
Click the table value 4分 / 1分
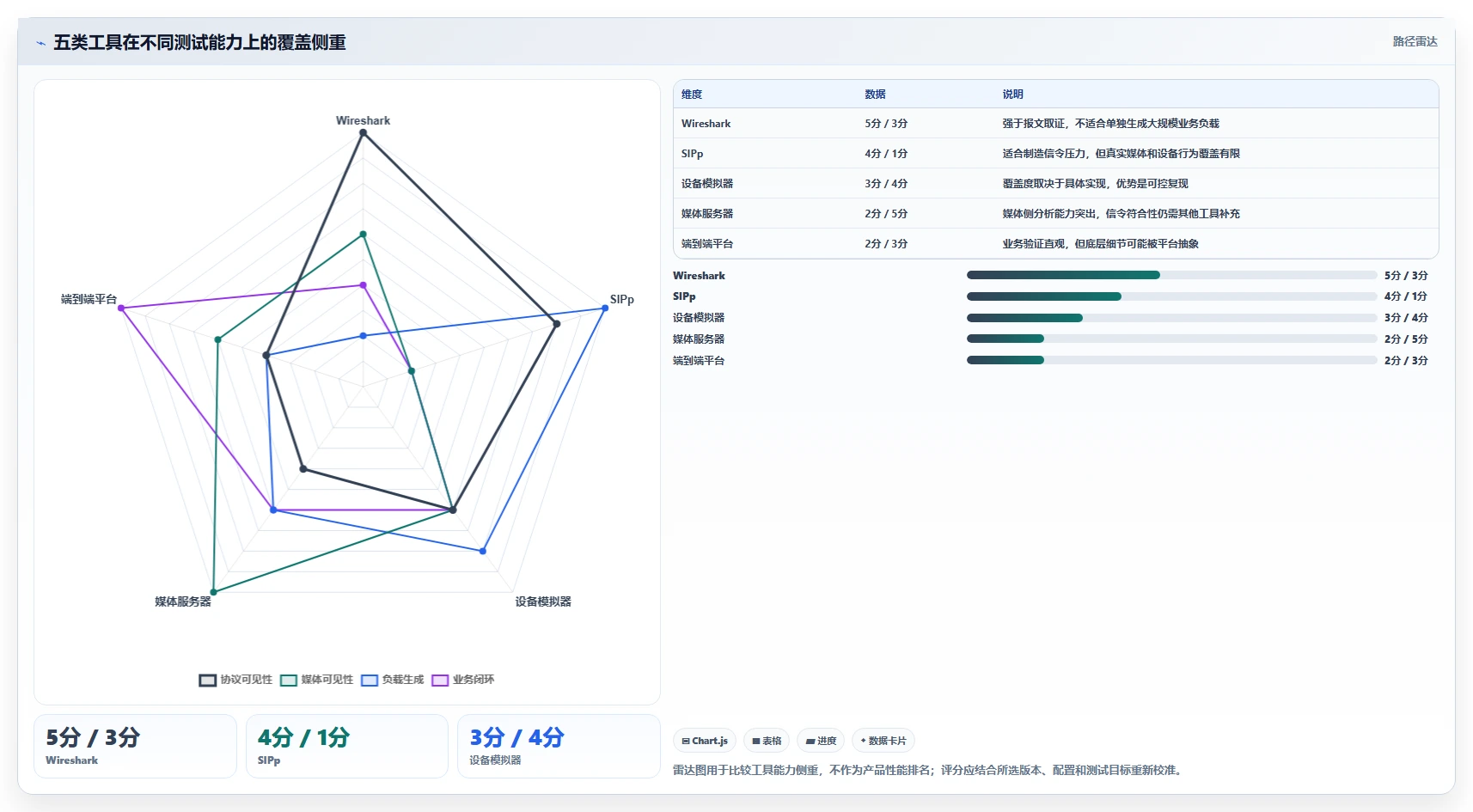click(886, 154)
